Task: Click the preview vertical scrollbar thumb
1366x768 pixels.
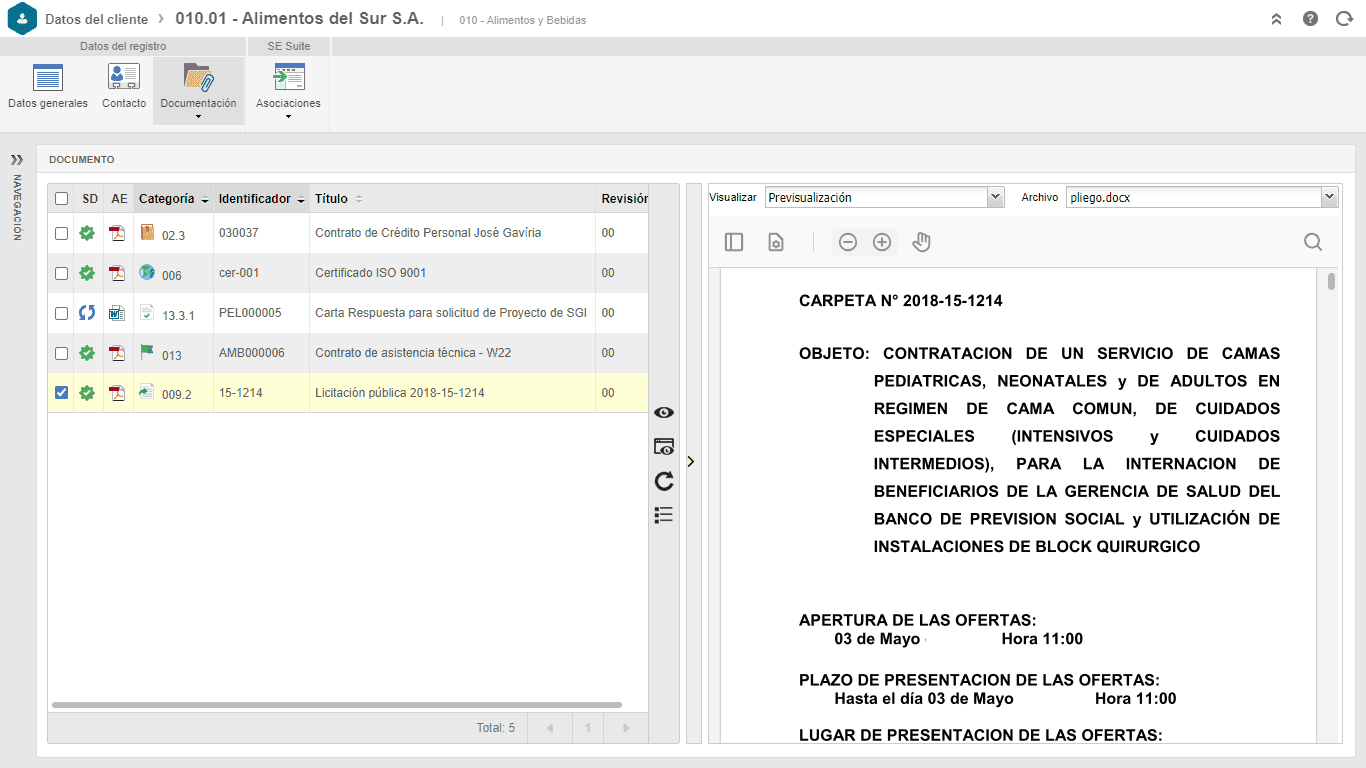Action: tap(1331, 281)
